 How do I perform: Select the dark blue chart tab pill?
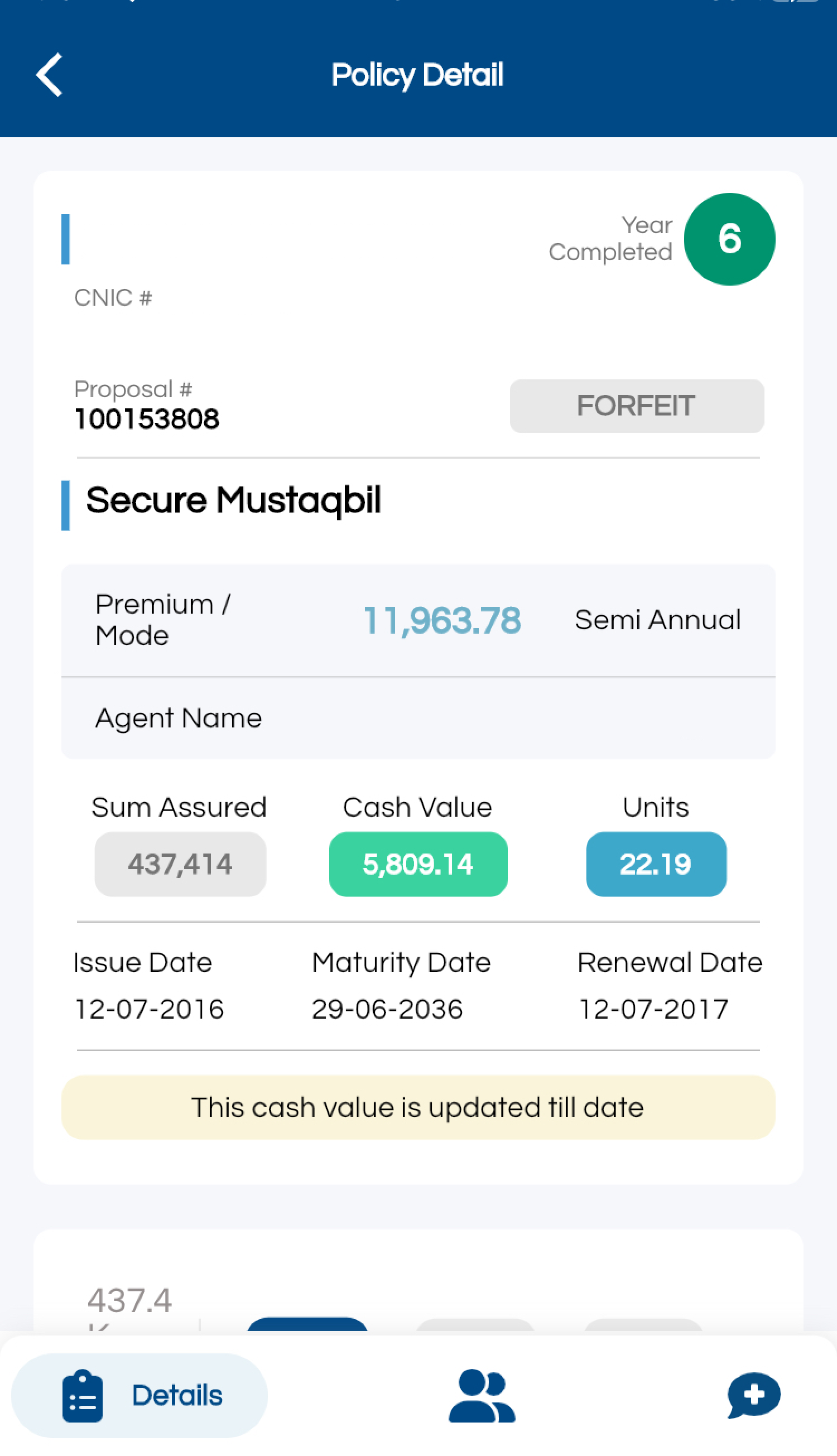point(307,1324)
